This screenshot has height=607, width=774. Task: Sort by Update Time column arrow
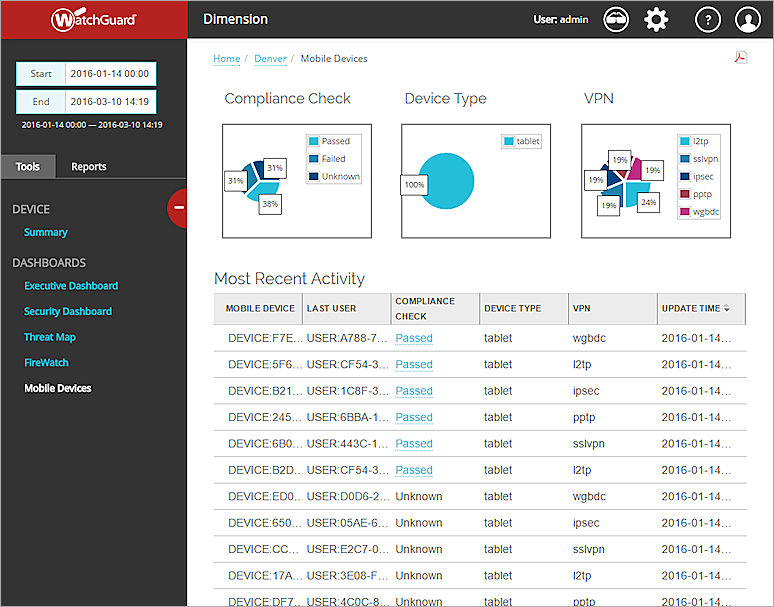(727, 309)
